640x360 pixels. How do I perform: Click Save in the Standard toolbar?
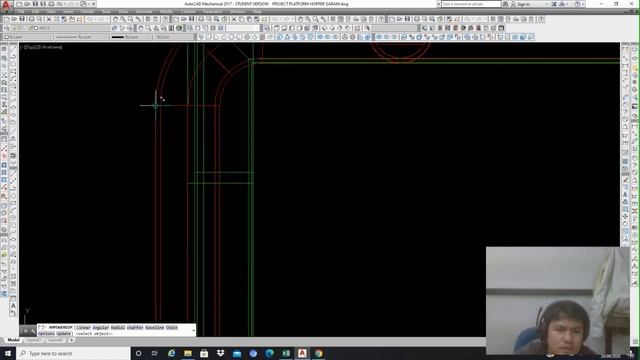[x=22, y=19]
